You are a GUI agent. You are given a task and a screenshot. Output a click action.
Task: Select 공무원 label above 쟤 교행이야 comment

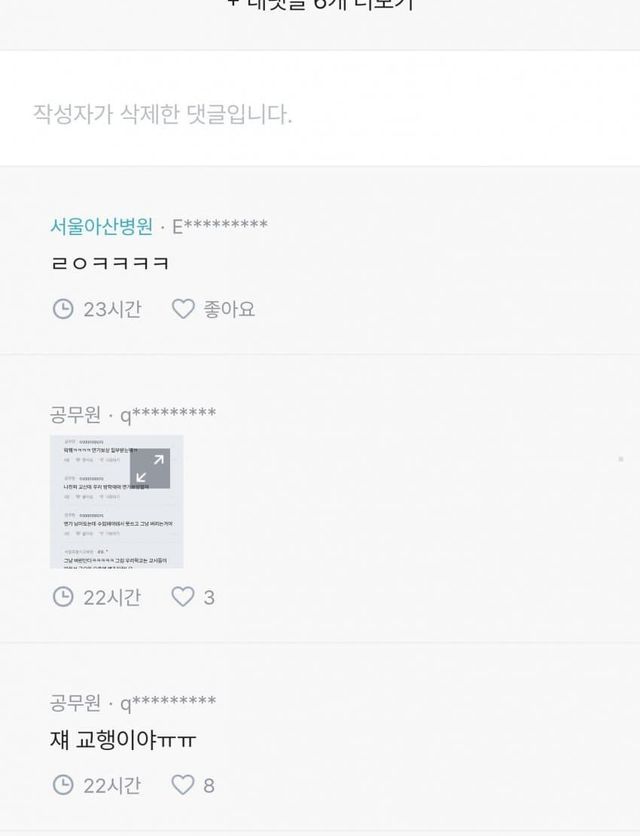(75, 702)
